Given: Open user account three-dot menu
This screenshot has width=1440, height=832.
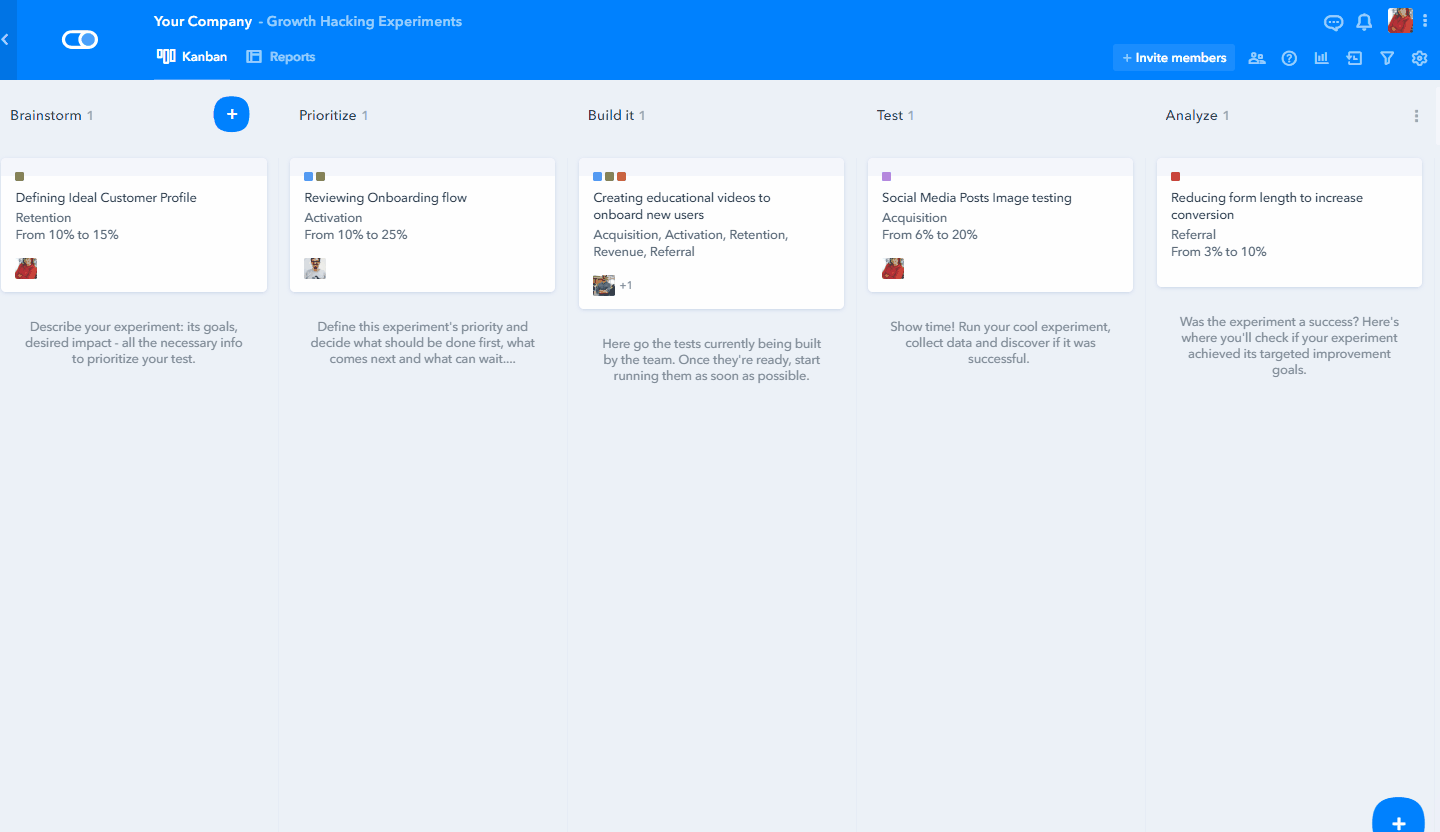Looking at the screenshot, I should click(x=1425, y=21).
